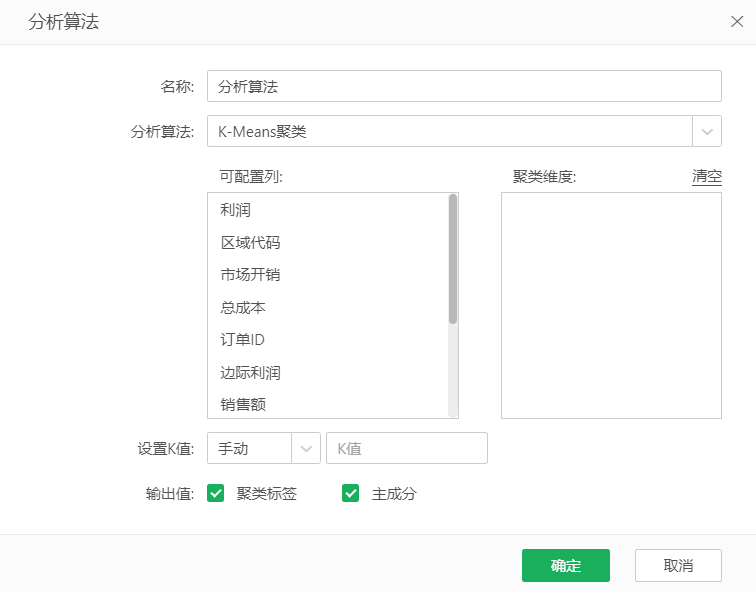Choose 边际利润 from configurable columns
The height and width of the screenshot is (592, 756).
250,373
